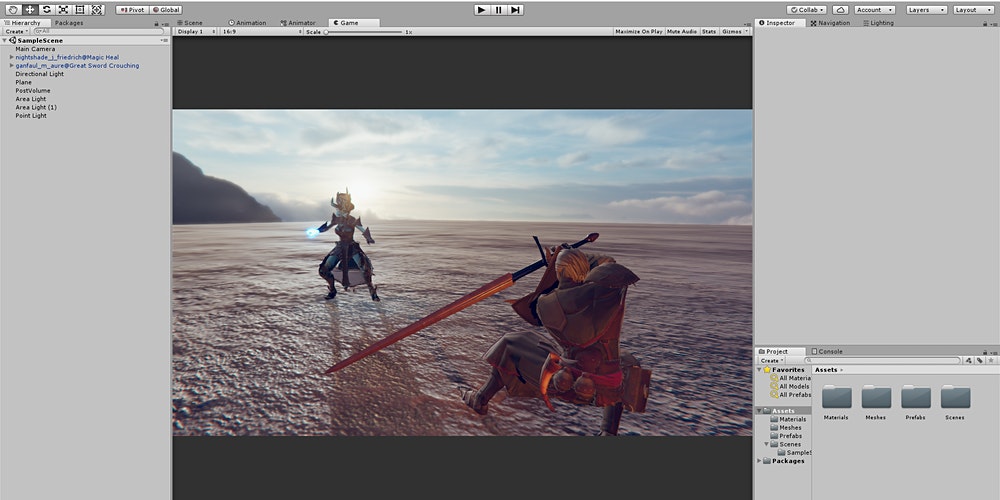The height and width of the screenshot is (500, 1000).
Task: Start Play mode
Action: pos(482,10)
